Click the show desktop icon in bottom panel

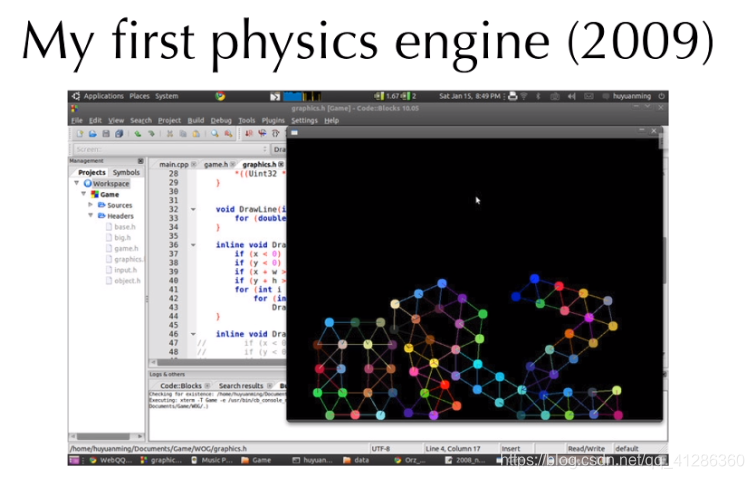[x=74, y=460]
